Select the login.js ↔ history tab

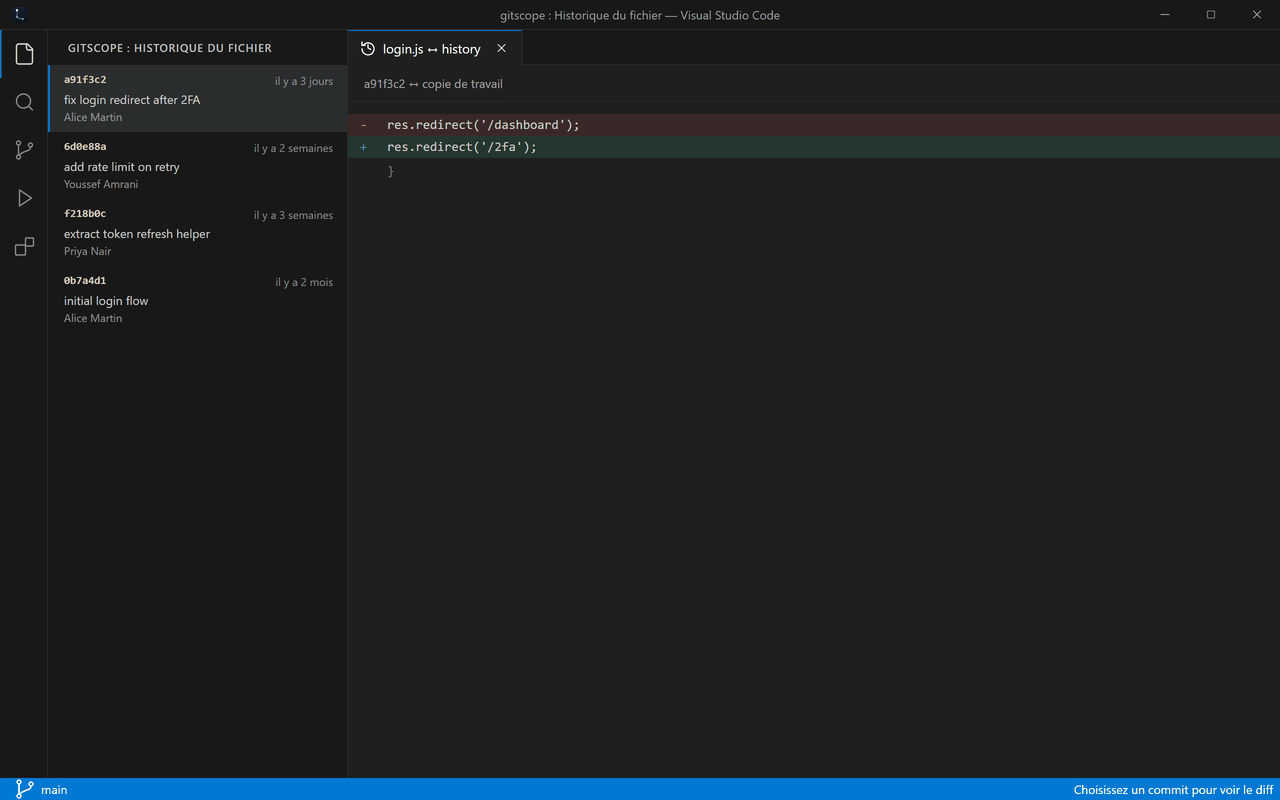point(435,48)
